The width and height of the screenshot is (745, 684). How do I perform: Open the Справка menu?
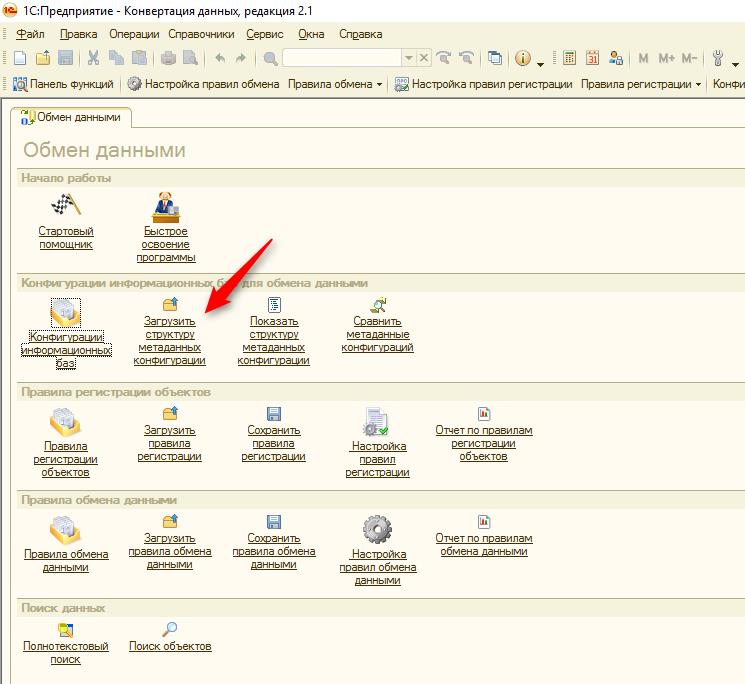point(361,34)
